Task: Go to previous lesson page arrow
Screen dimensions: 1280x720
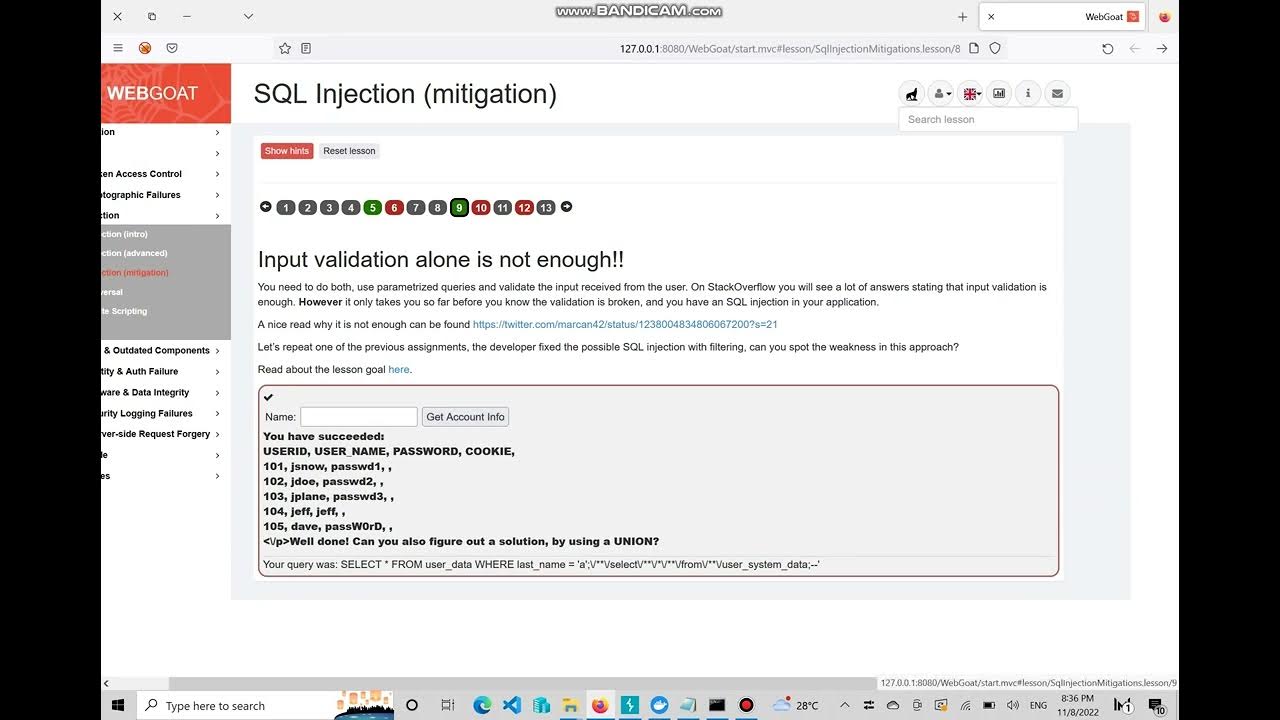Action: tap(265, 207)
